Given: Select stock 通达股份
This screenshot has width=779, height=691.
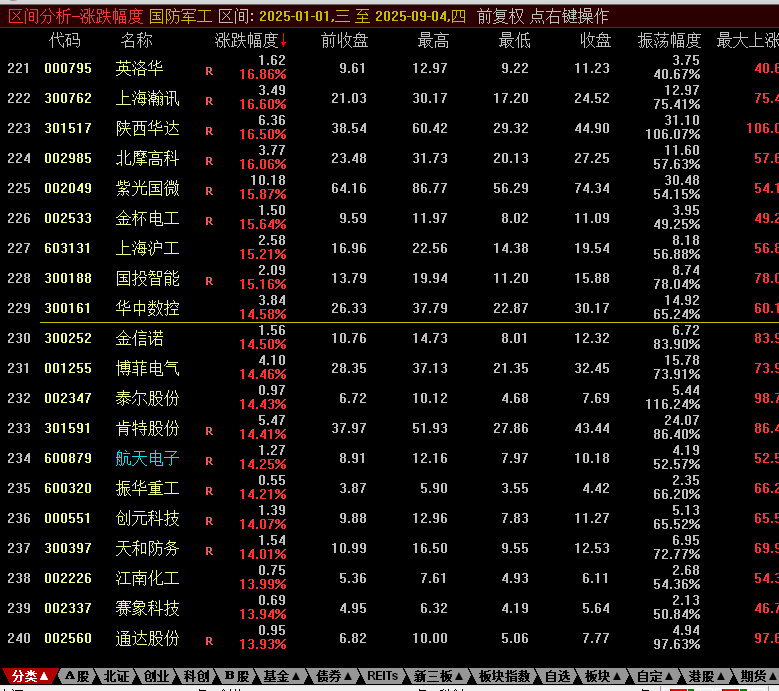Looking at the screenshot, I should click(x=147, y=638).
